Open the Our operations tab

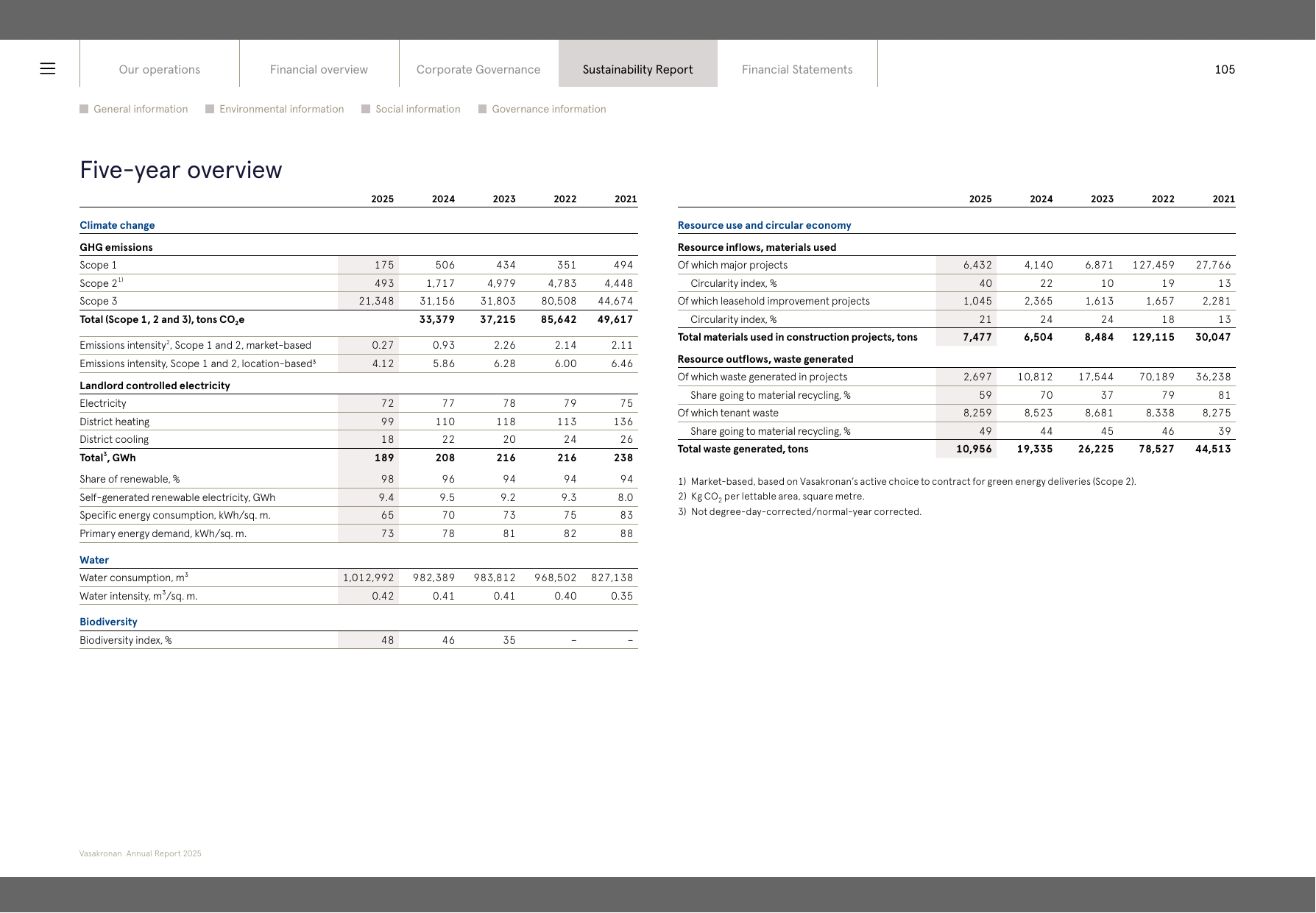click(160, 69)
